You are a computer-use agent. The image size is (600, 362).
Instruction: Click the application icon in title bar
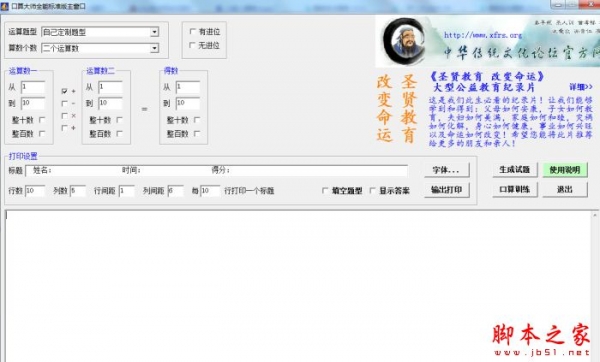pos(4,6)
